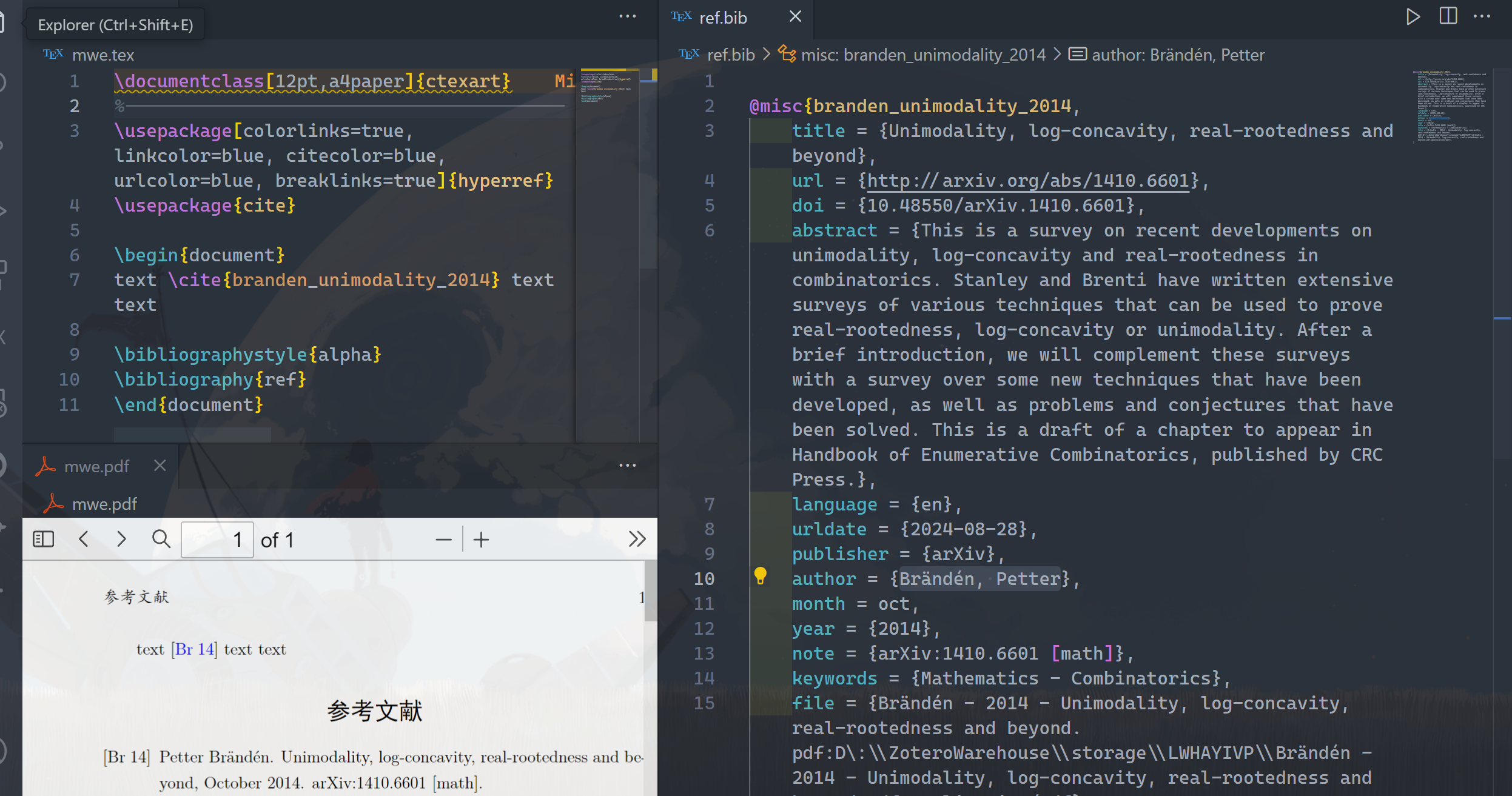Click the mwe.tex minimap preview

point(606,87)
